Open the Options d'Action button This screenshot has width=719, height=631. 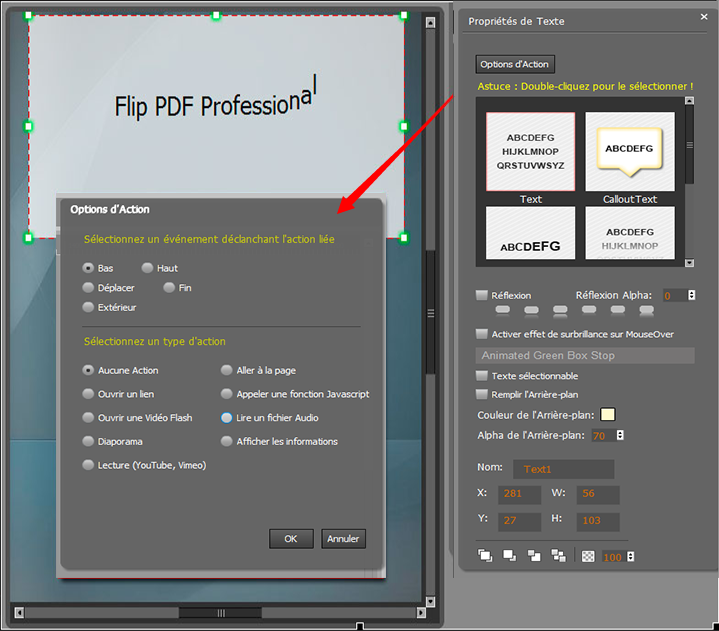tap(514, 64)
